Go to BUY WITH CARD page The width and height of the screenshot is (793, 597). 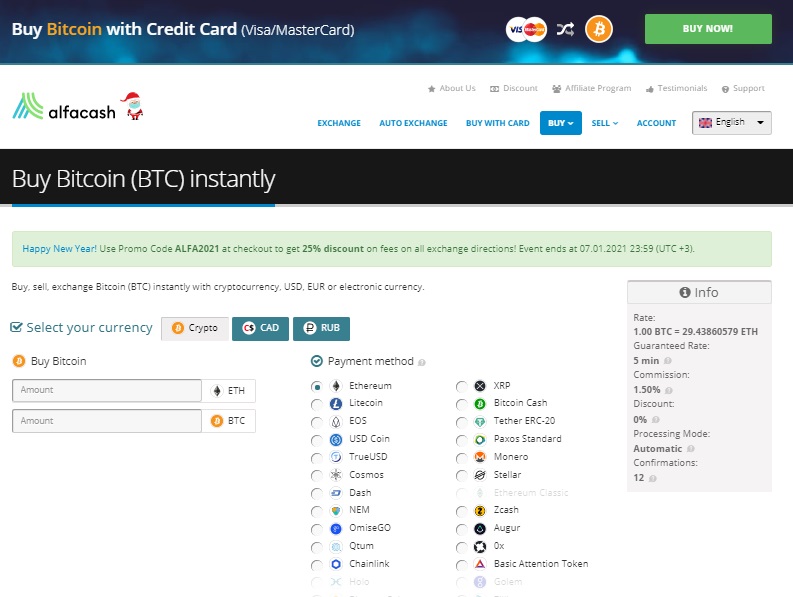point(498,123)
